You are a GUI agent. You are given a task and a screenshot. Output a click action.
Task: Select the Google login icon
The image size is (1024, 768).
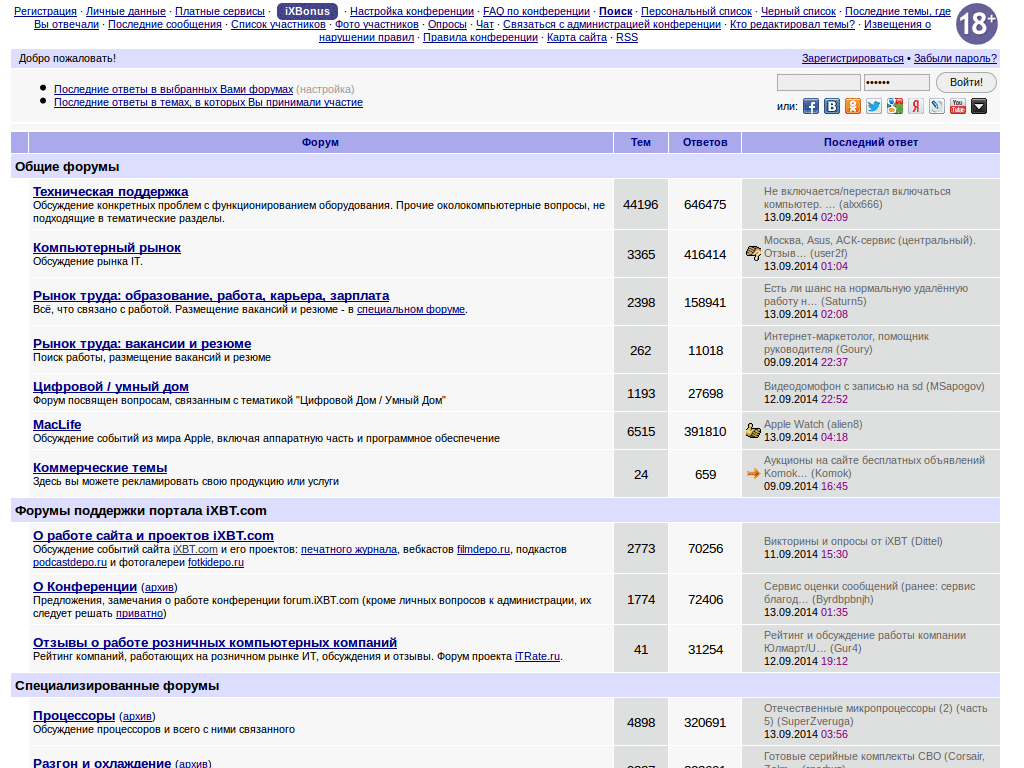894,105
